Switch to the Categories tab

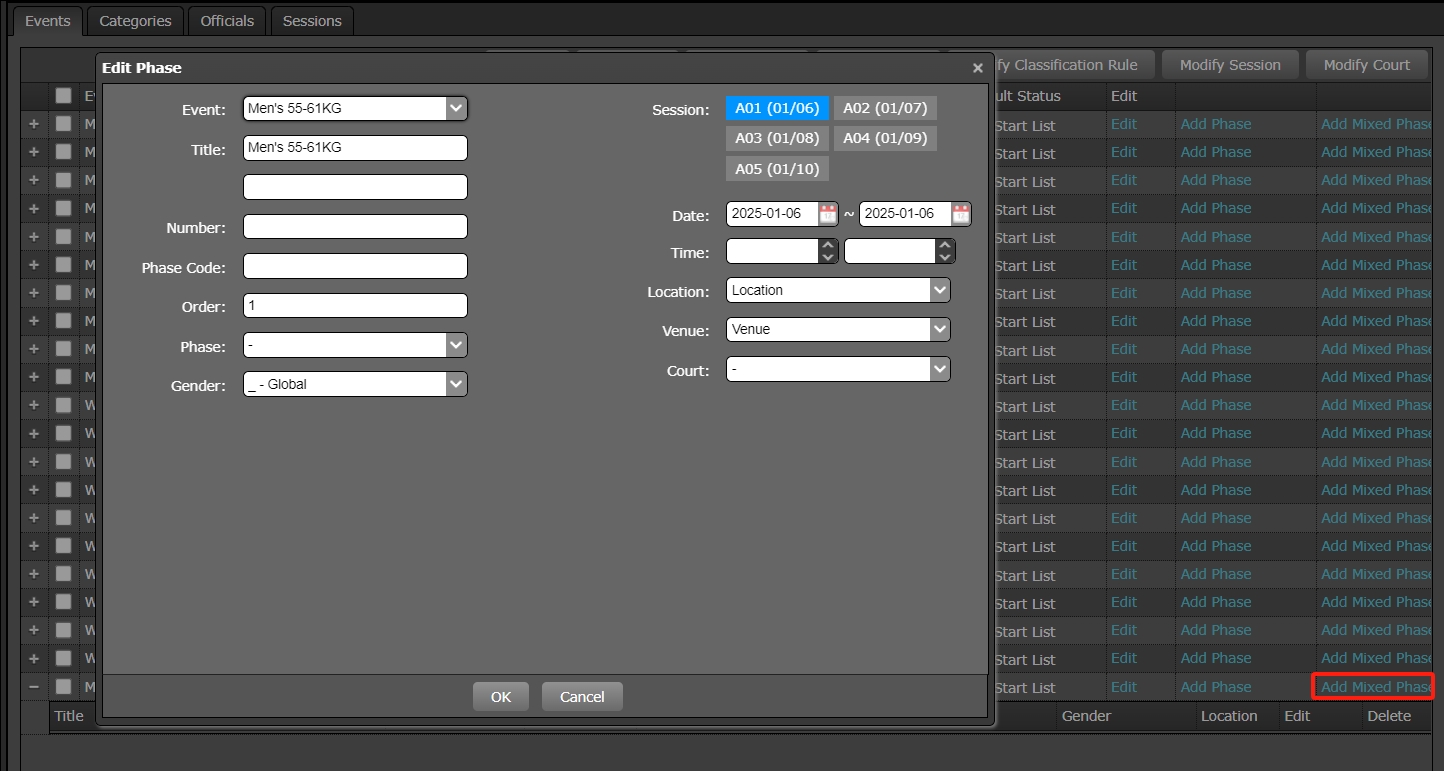point(135,21)
